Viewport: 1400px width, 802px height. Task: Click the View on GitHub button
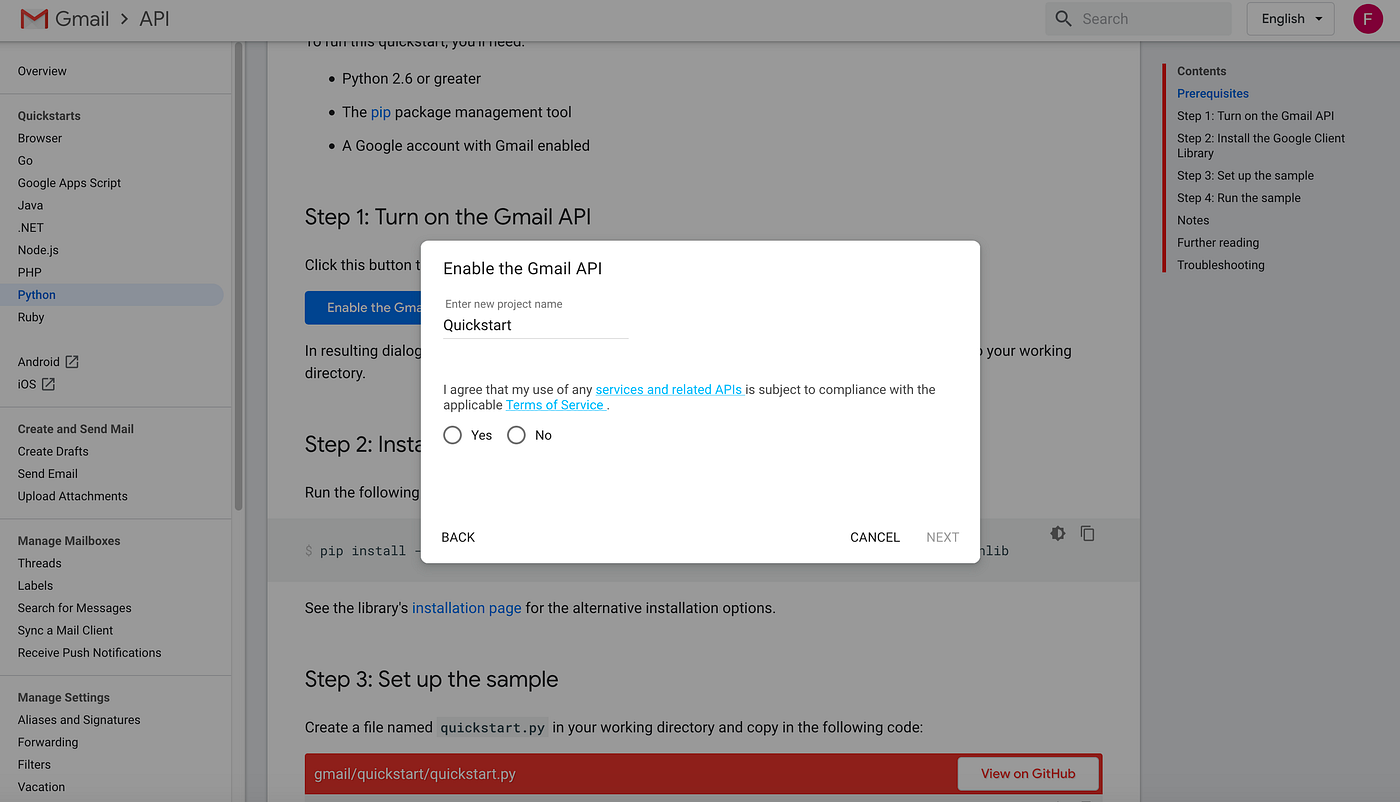tap(1028, 773)
